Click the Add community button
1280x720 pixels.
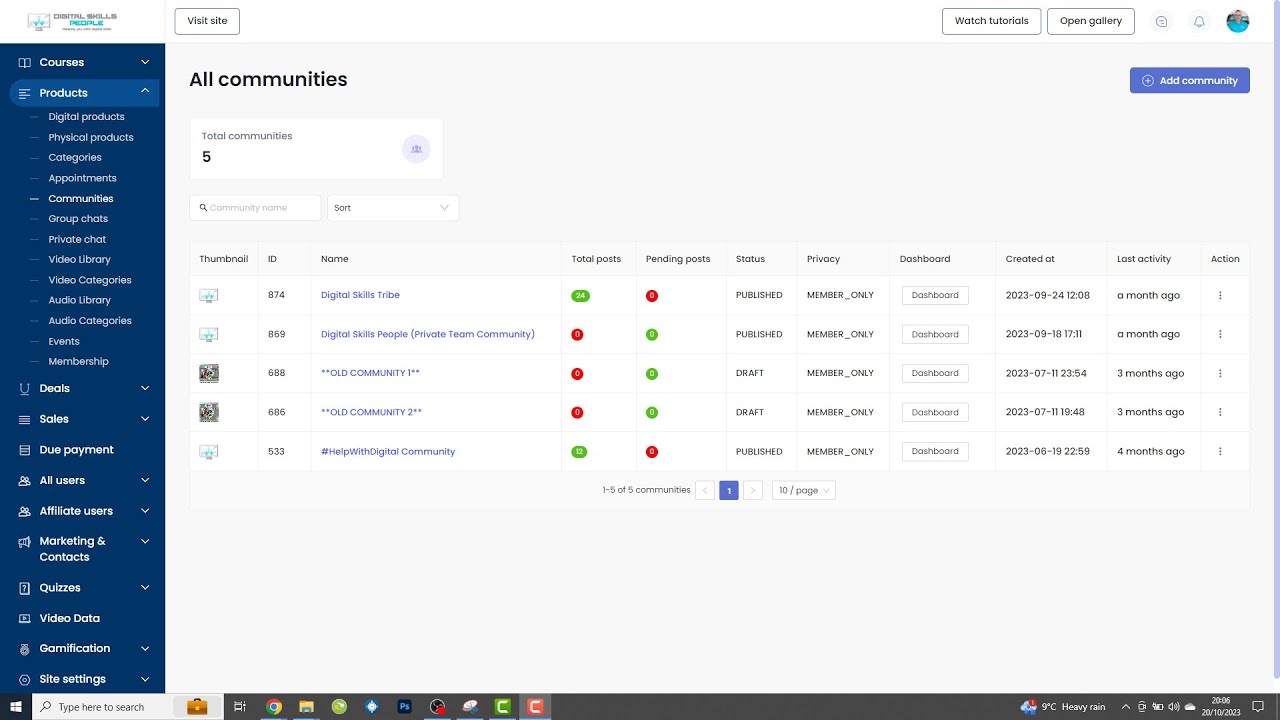pos(1190,80)
